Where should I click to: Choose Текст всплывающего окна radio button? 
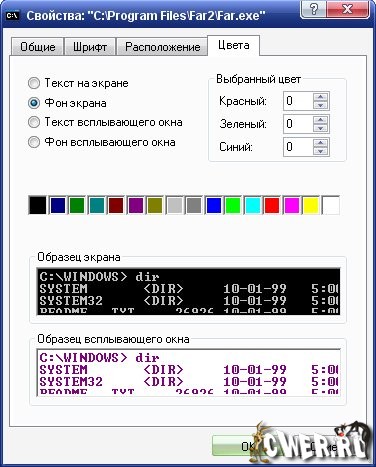coord(34,122)
